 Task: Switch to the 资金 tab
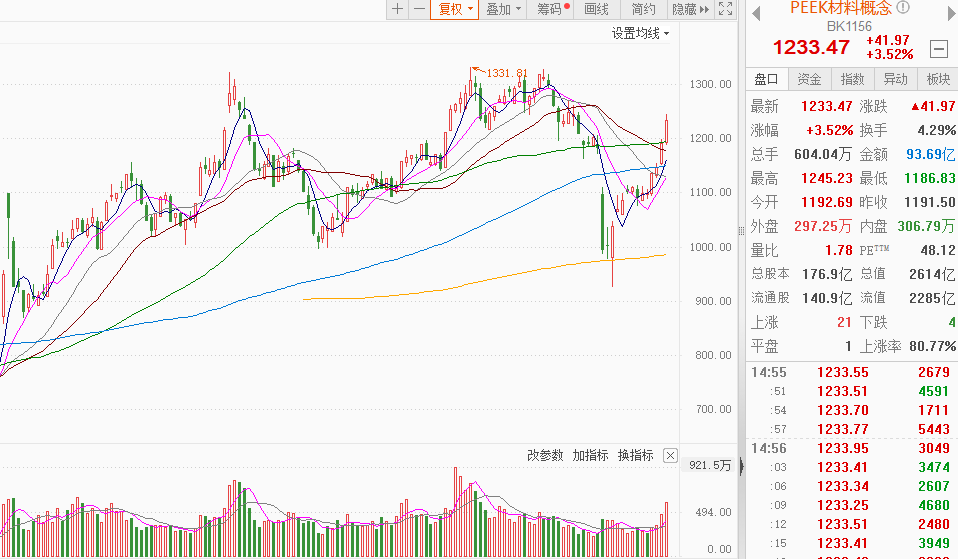click(809, 79)
